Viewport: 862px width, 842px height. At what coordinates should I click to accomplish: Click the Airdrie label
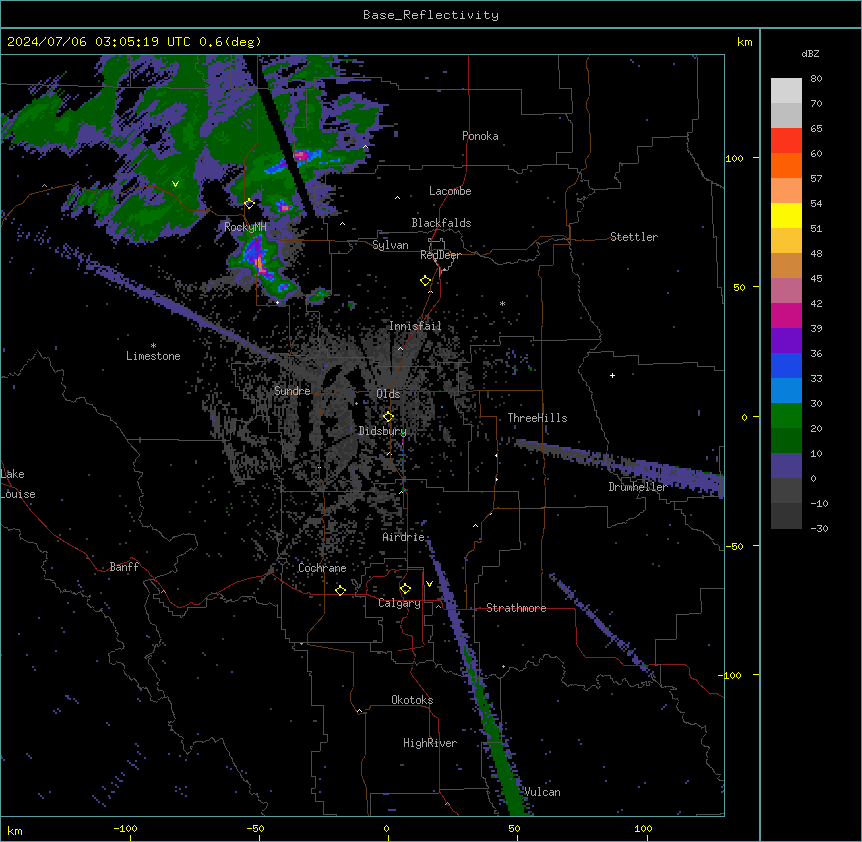tap(404, 537)
